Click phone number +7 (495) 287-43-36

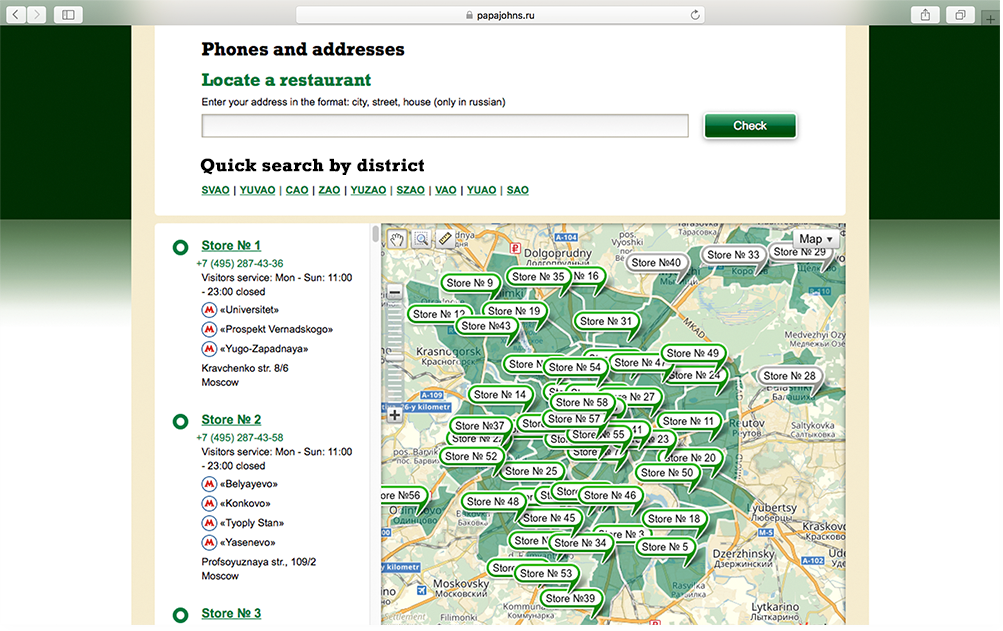click(240, 264)
